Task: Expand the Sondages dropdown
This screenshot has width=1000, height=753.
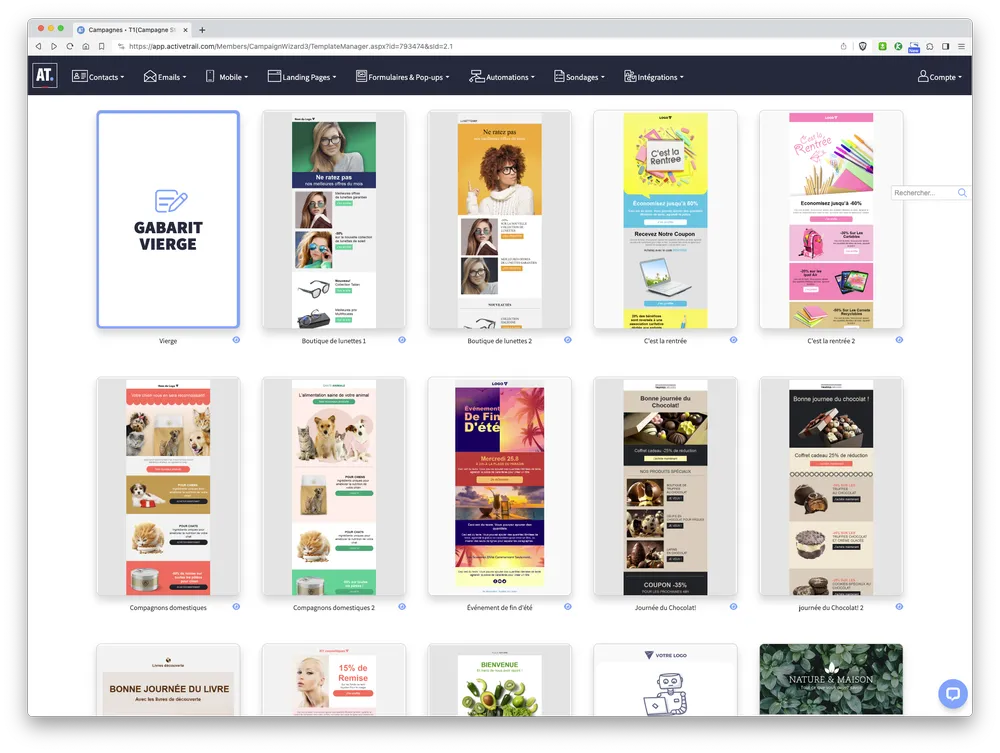Action: click(580, 76)
